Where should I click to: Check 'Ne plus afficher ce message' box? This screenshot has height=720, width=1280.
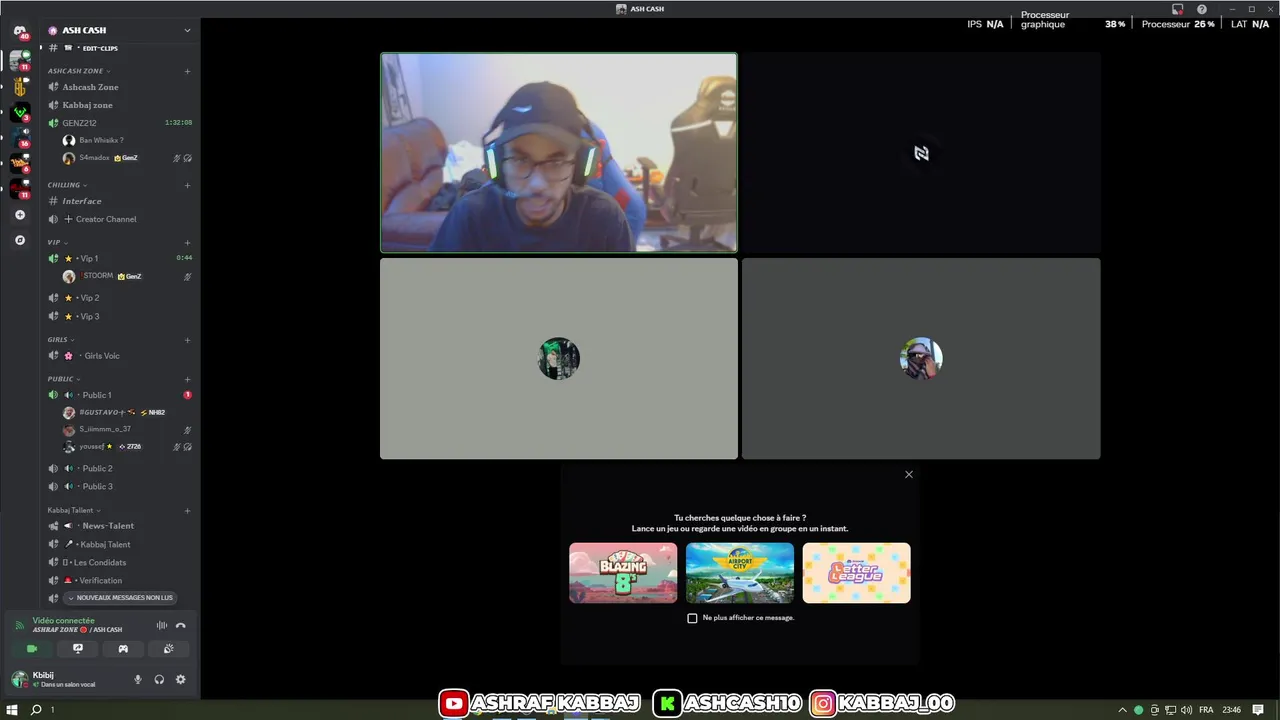point(692,618)
